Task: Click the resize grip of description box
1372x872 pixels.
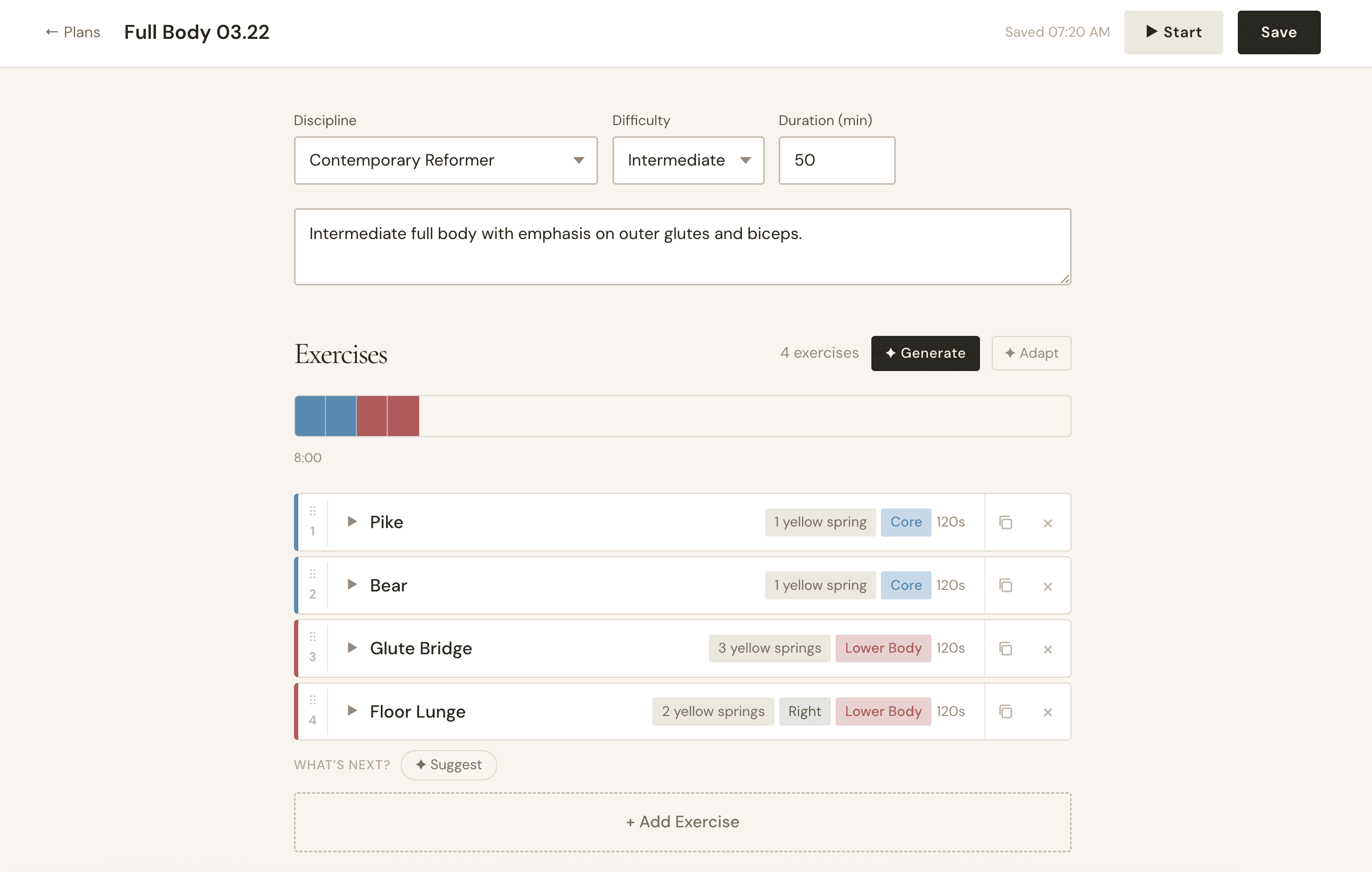Action: click(x=1064, y=278)
